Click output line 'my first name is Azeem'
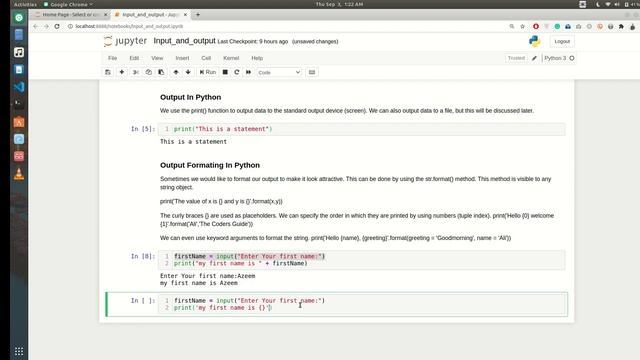 (x=199, y=283)
